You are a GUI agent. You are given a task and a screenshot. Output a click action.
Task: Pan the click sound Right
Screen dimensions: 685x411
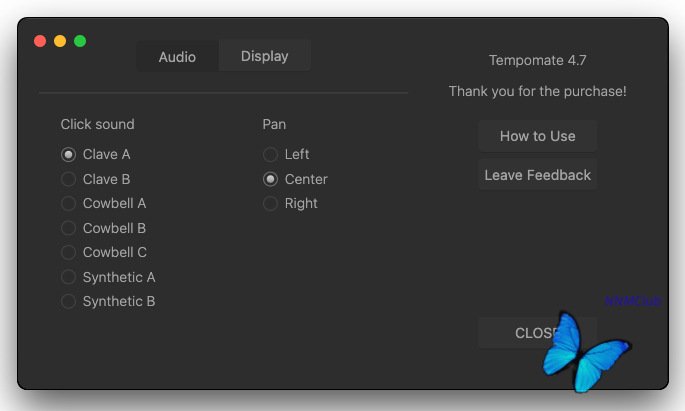coord(271,204)
